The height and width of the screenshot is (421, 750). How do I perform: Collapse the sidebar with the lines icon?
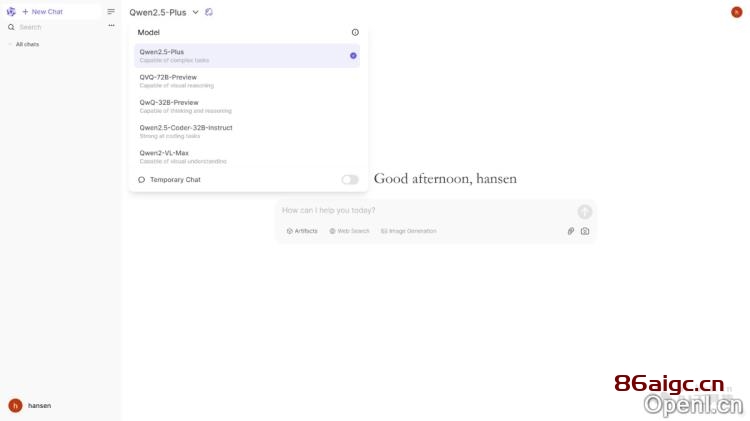click(111, 11)
